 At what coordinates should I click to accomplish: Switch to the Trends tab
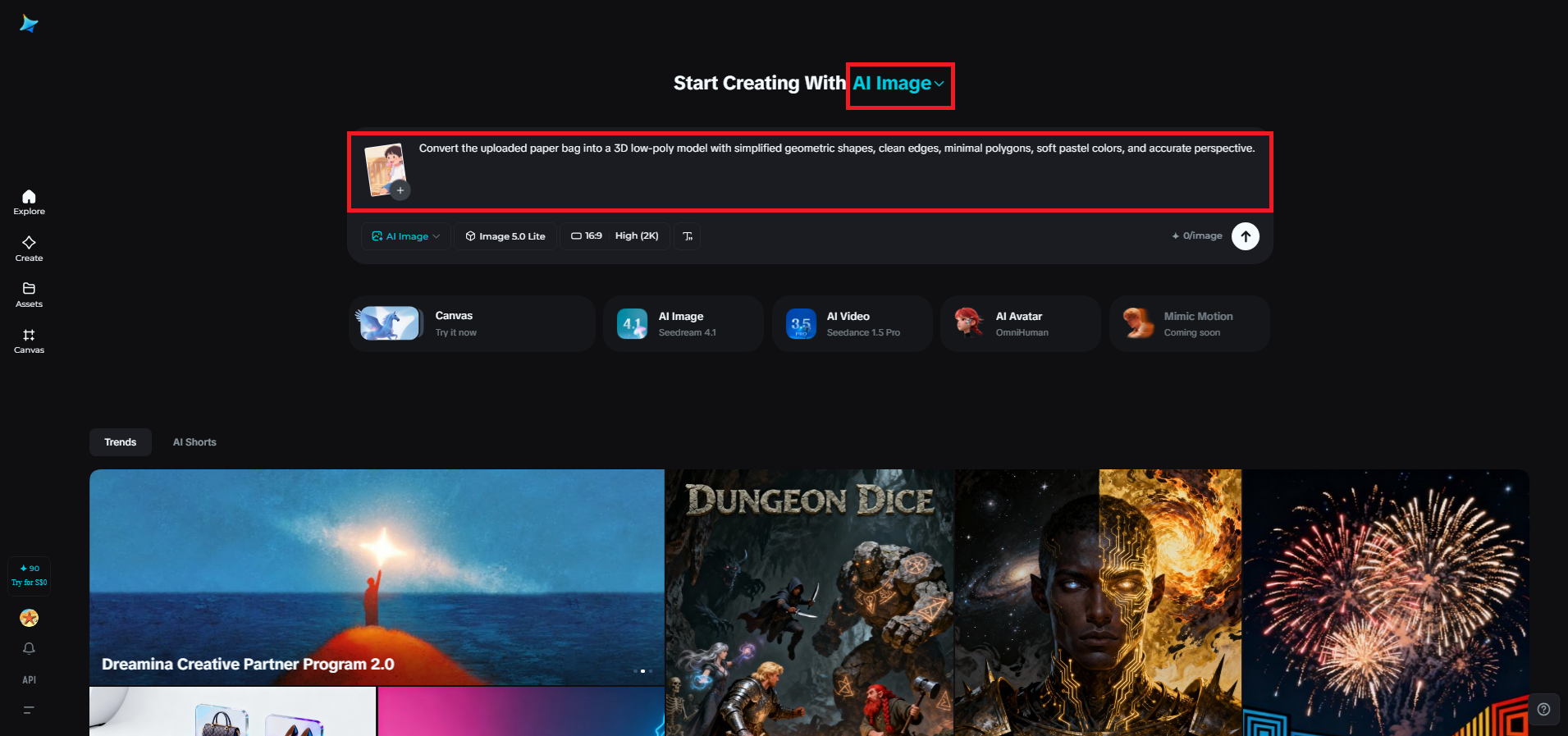point(121,442)
